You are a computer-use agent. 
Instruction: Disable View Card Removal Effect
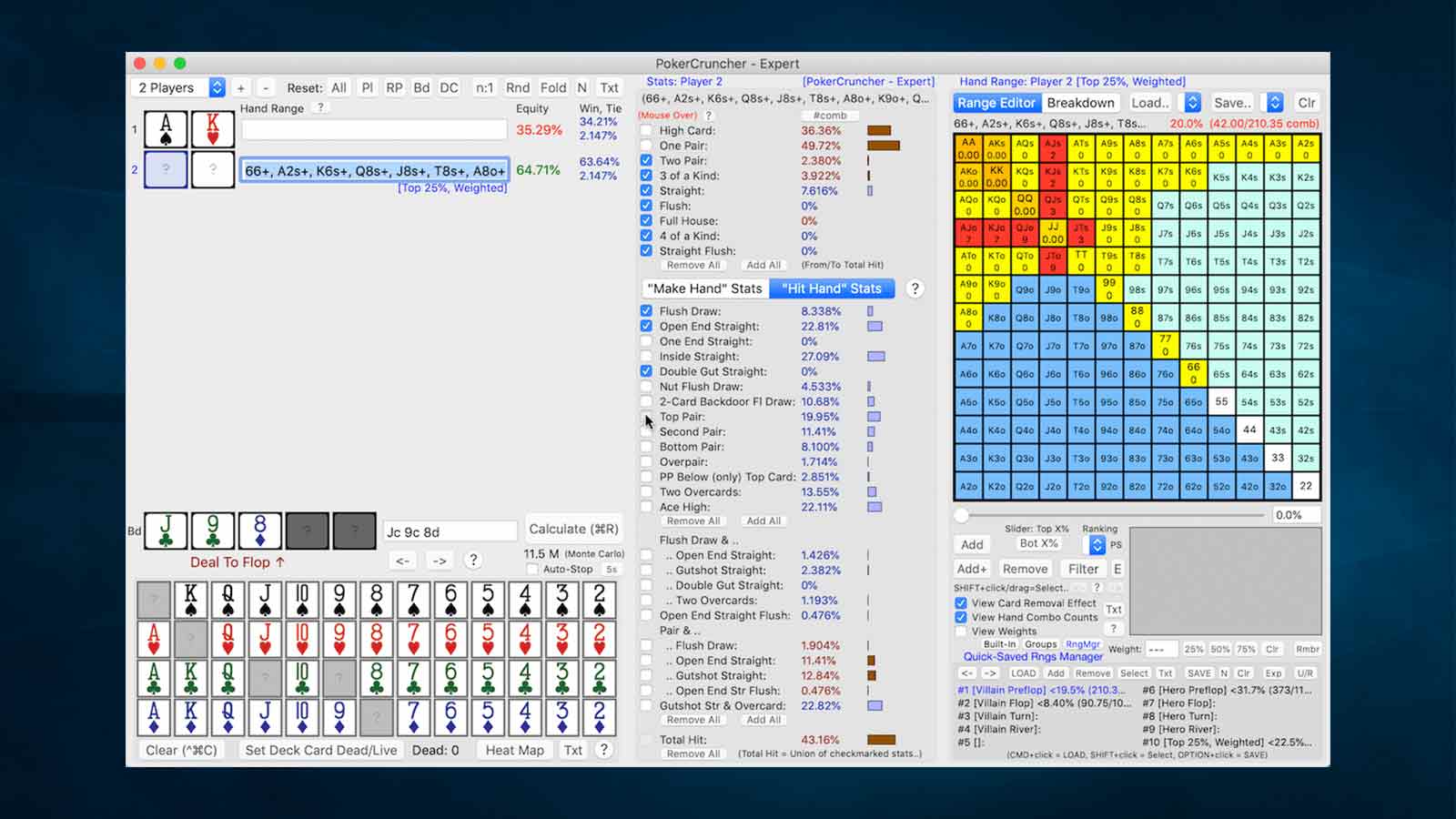pyautogui.click(x=961, y=602)
